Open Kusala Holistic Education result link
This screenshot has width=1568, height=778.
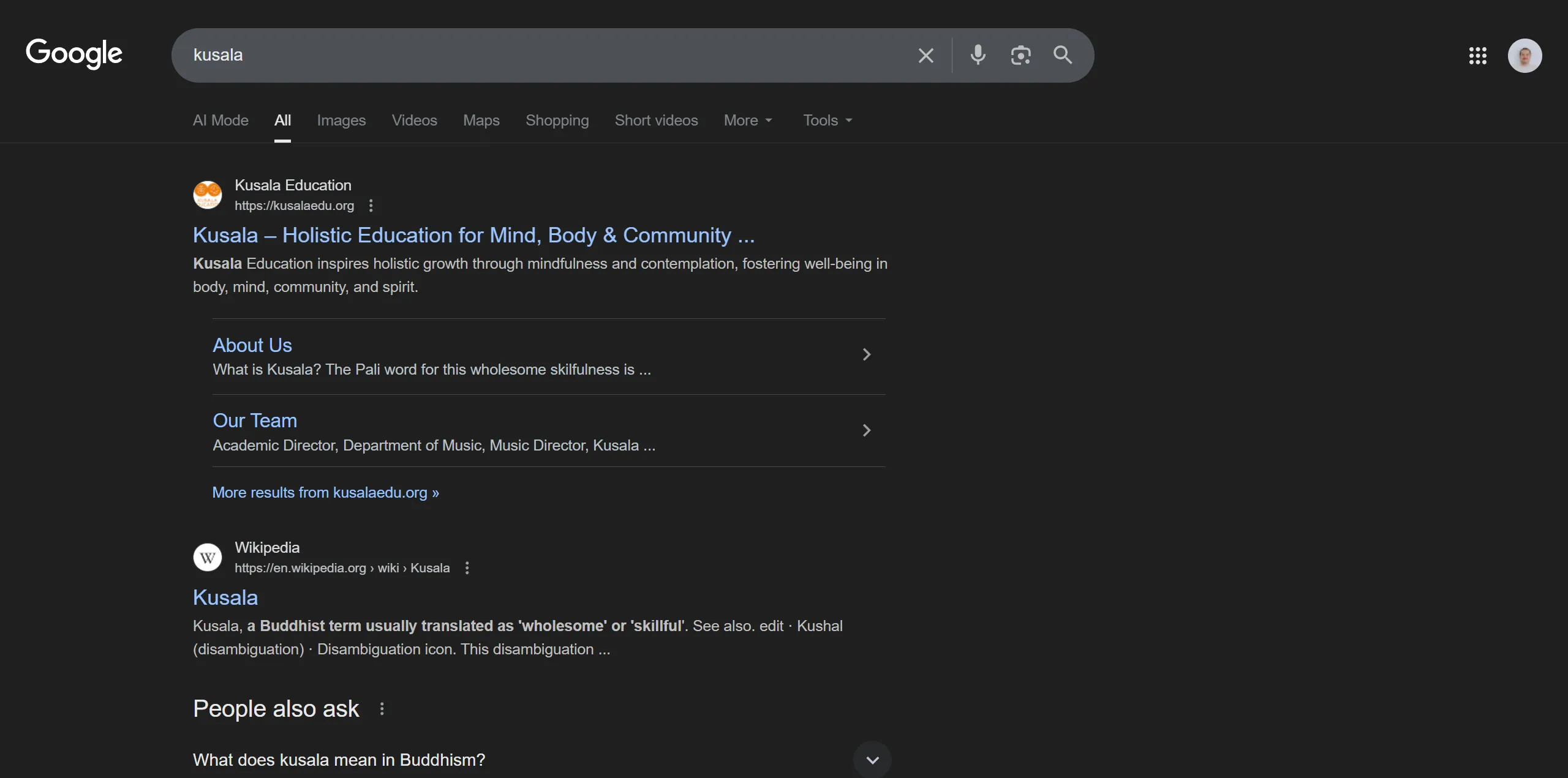(473, 236)
